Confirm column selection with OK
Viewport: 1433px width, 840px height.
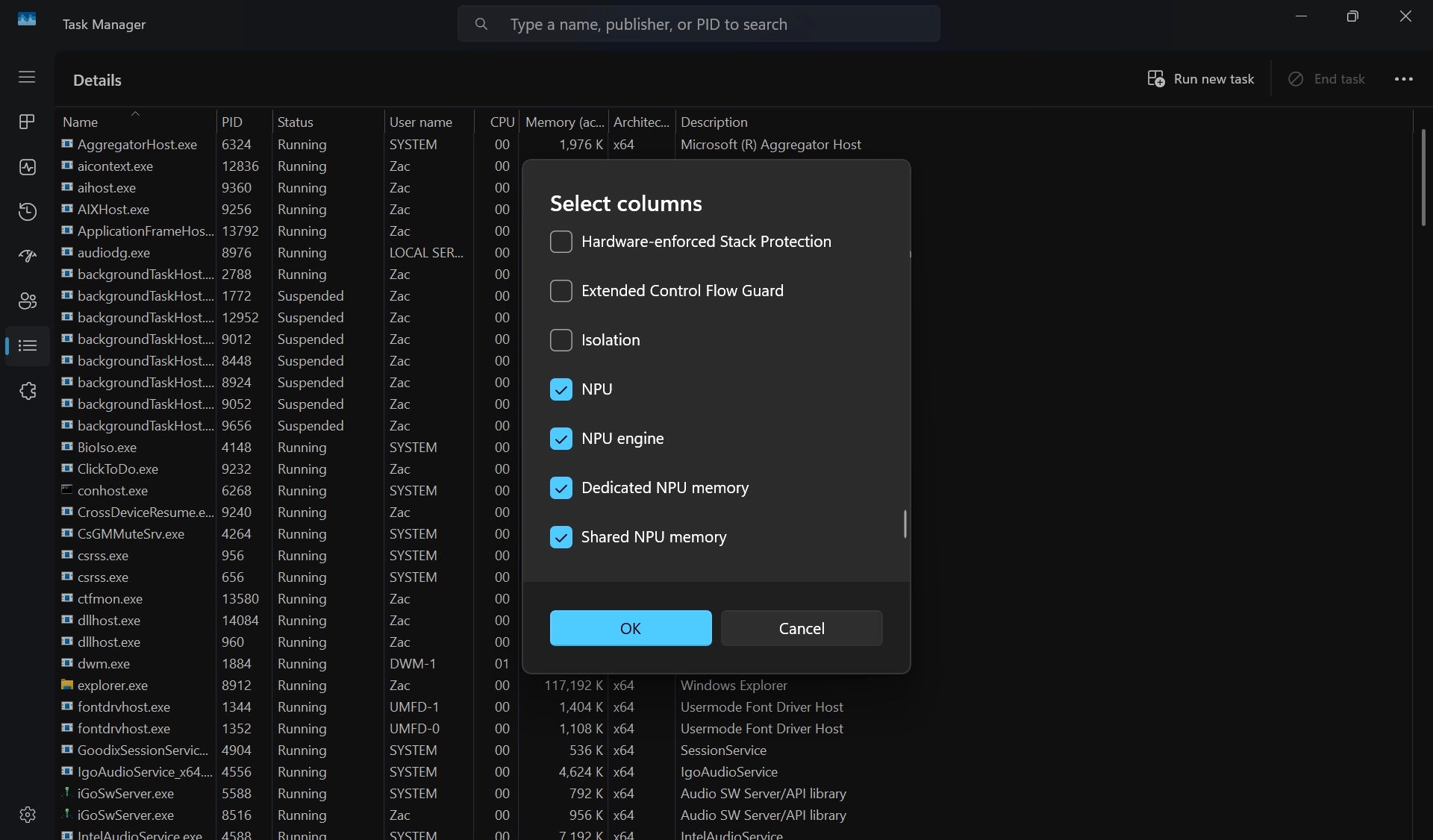631,628
